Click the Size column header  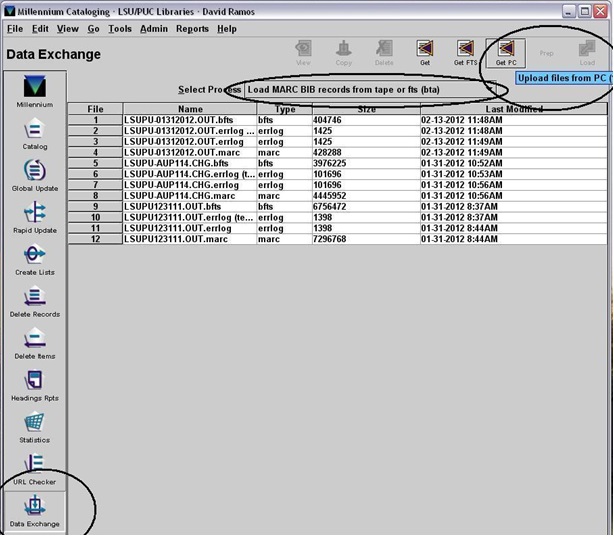366,109
